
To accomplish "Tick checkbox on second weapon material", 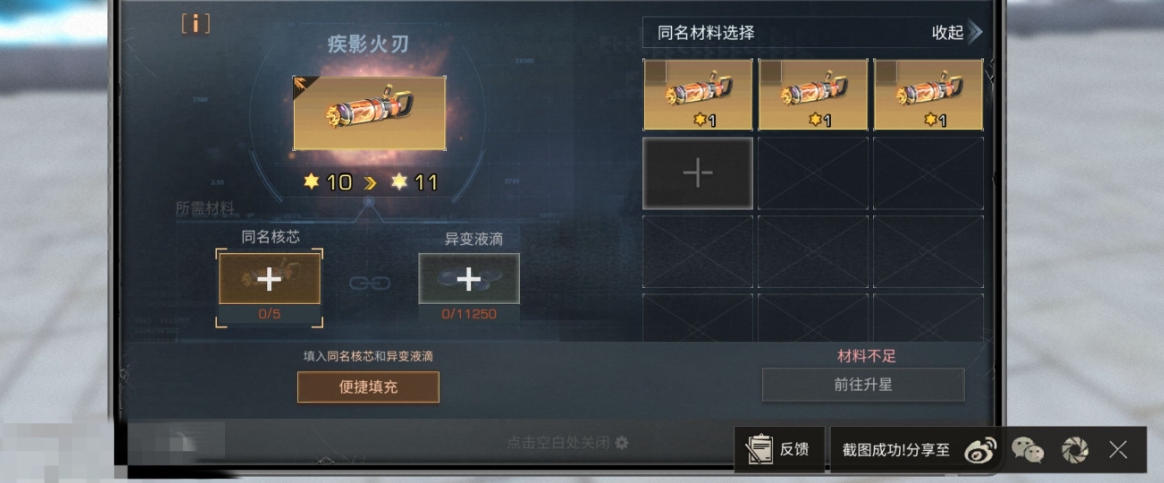I will tap(771, 70).
